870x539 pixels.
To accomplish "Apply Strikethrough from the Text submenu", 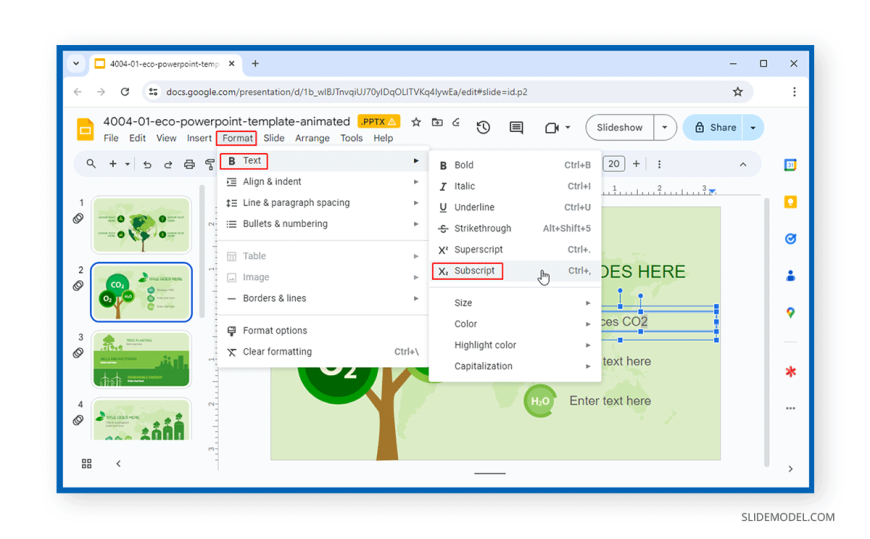I will [x=515, y=229].
